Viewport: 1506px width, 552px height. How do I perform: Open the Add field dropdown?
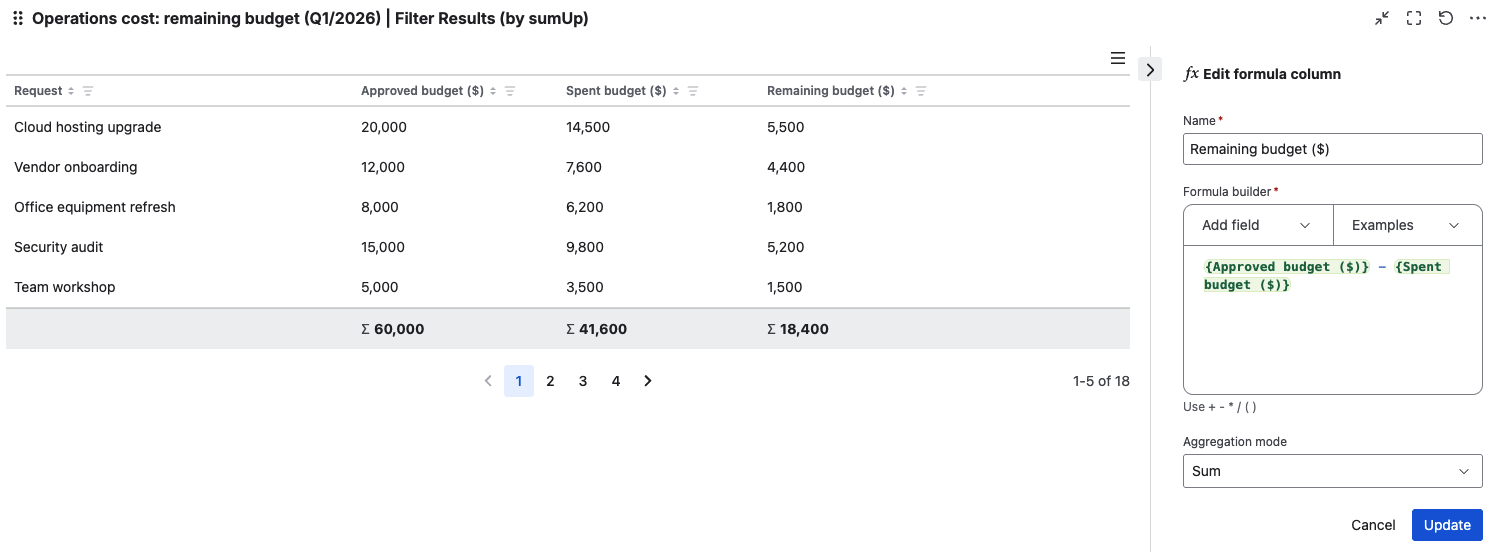(x=1258, y=225)
